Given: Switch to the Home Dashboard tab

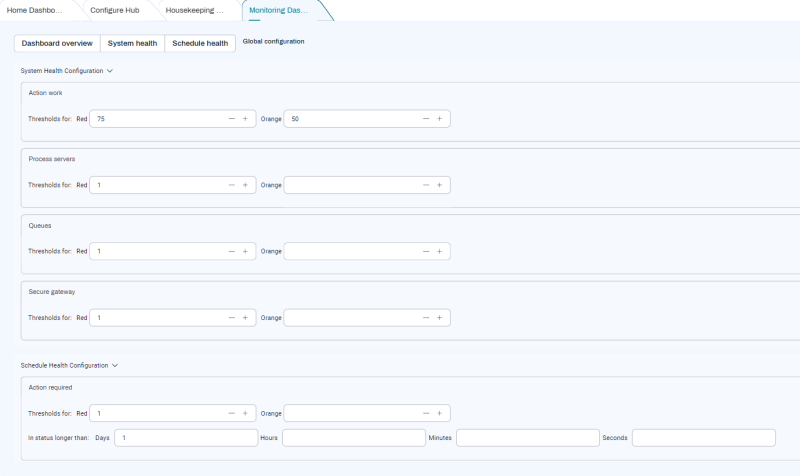Looking at the screenshot, I should (35, 10).
